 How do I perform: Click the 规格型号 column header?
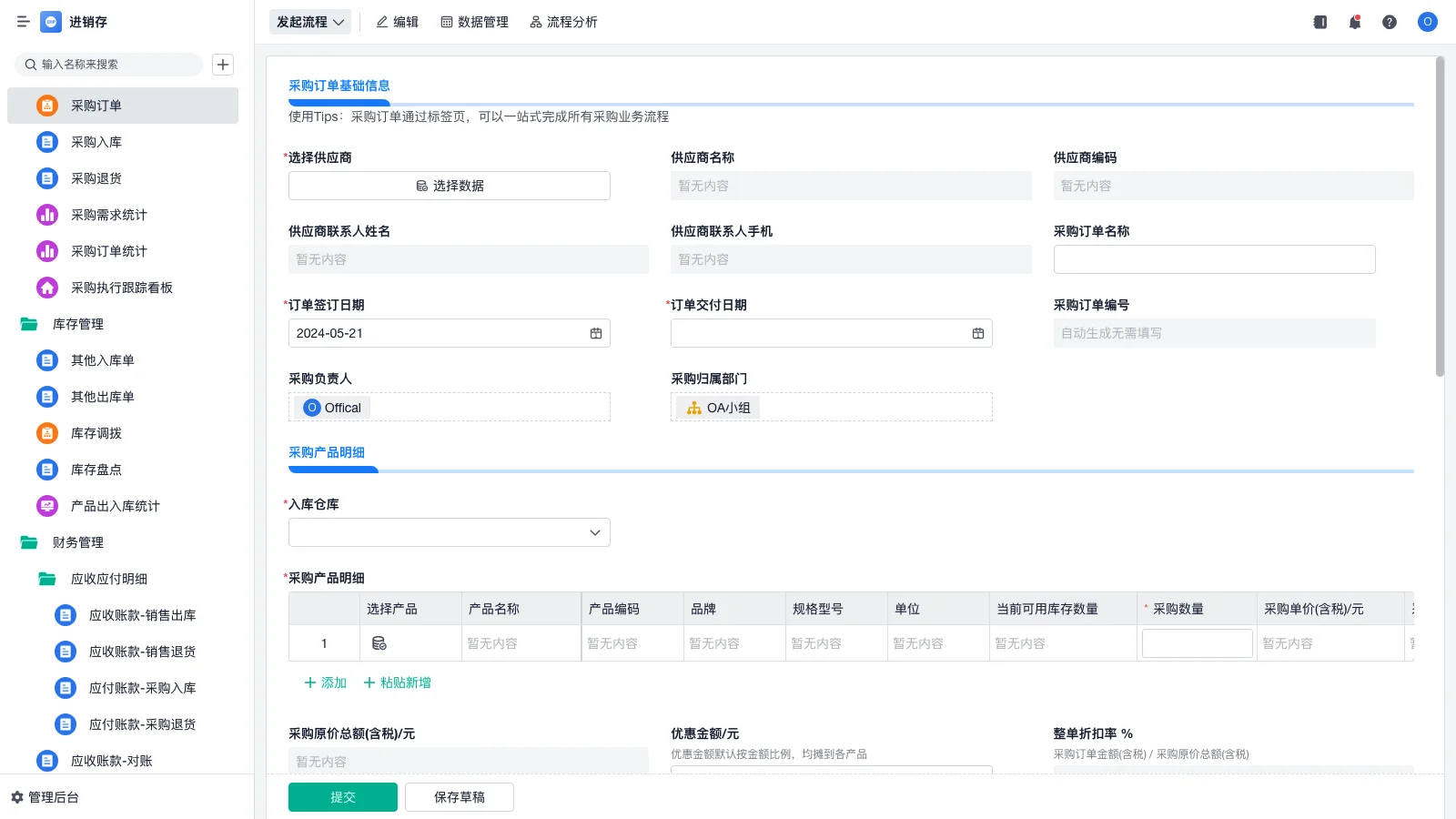click(837, 609)
